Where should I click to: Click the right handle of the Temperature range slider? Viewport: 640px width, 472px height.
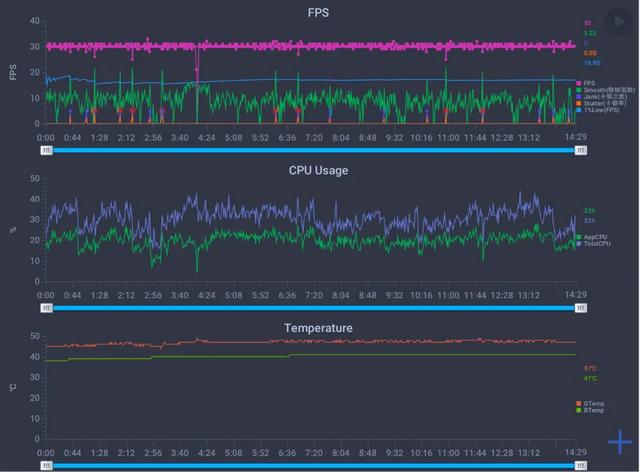coord(581,466)
